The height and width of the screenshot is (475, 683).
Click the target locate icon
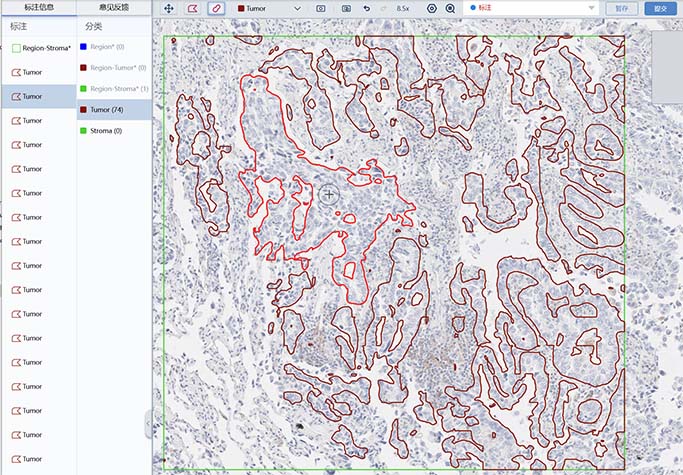(x=432, y=8)
